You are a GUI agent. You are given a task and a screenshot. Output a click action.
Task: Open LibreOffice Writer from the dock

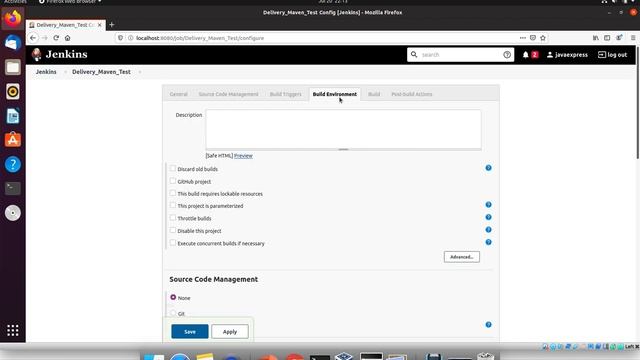pyautogui.click(x=13, y=116)
